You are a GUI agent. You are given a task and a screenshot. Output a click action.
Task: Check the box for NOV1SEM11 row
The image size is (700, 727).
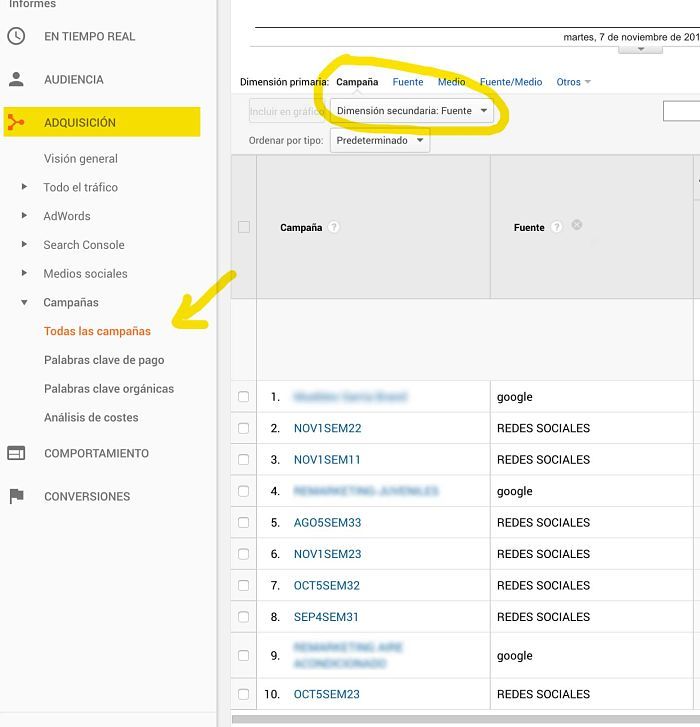pos(243,459)
